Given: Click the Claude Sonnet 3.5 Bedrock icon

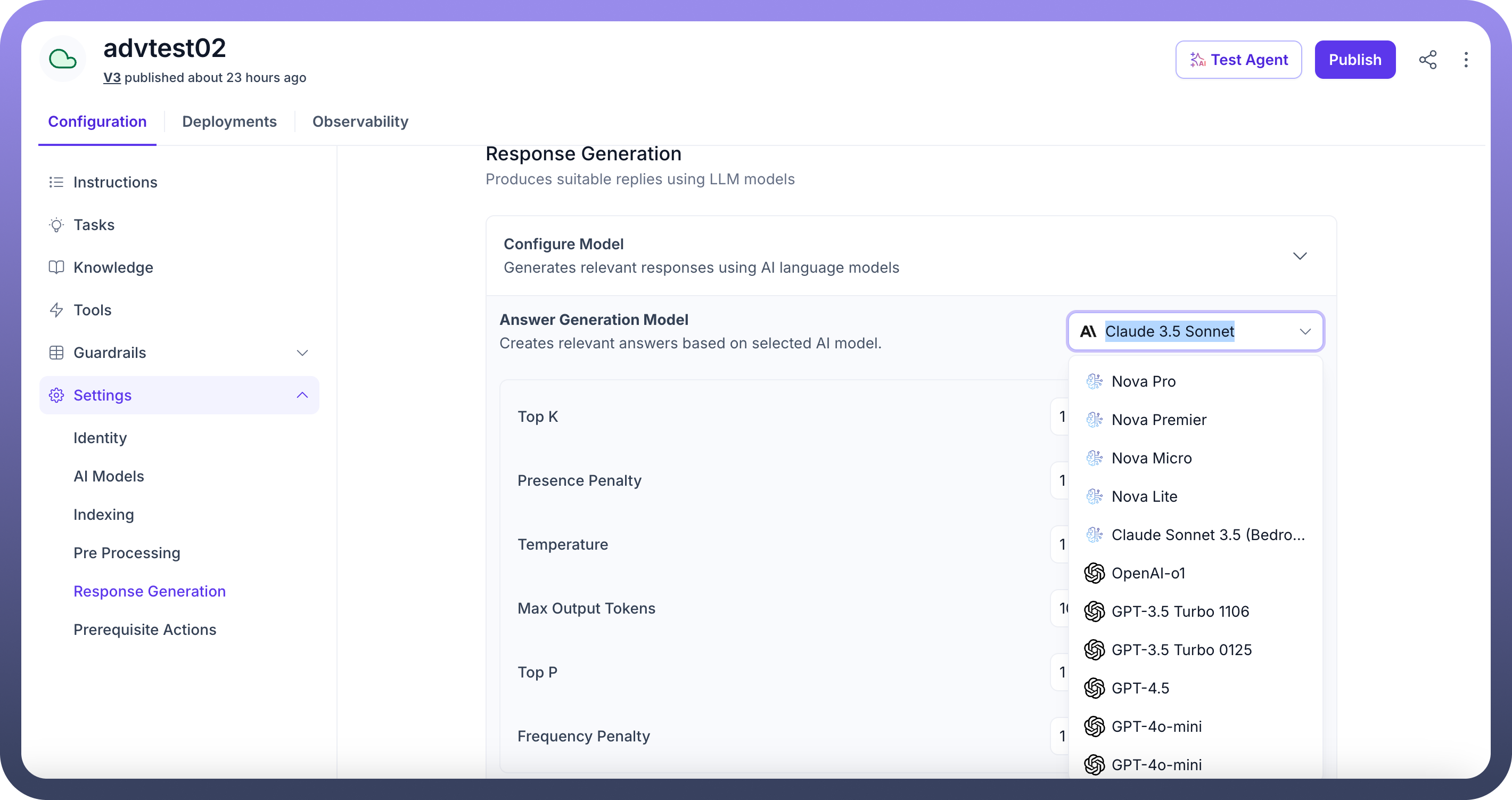Looking at the screenshot, I should (1094, 535).
